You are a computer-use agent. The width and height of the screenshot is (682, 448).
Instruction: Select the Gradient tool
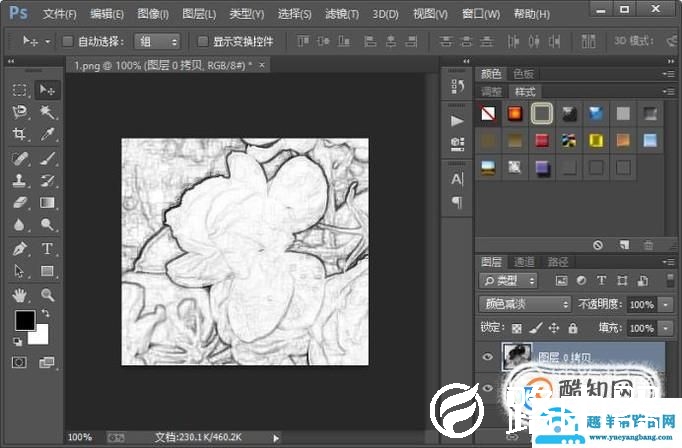click(x=47, y=203)
